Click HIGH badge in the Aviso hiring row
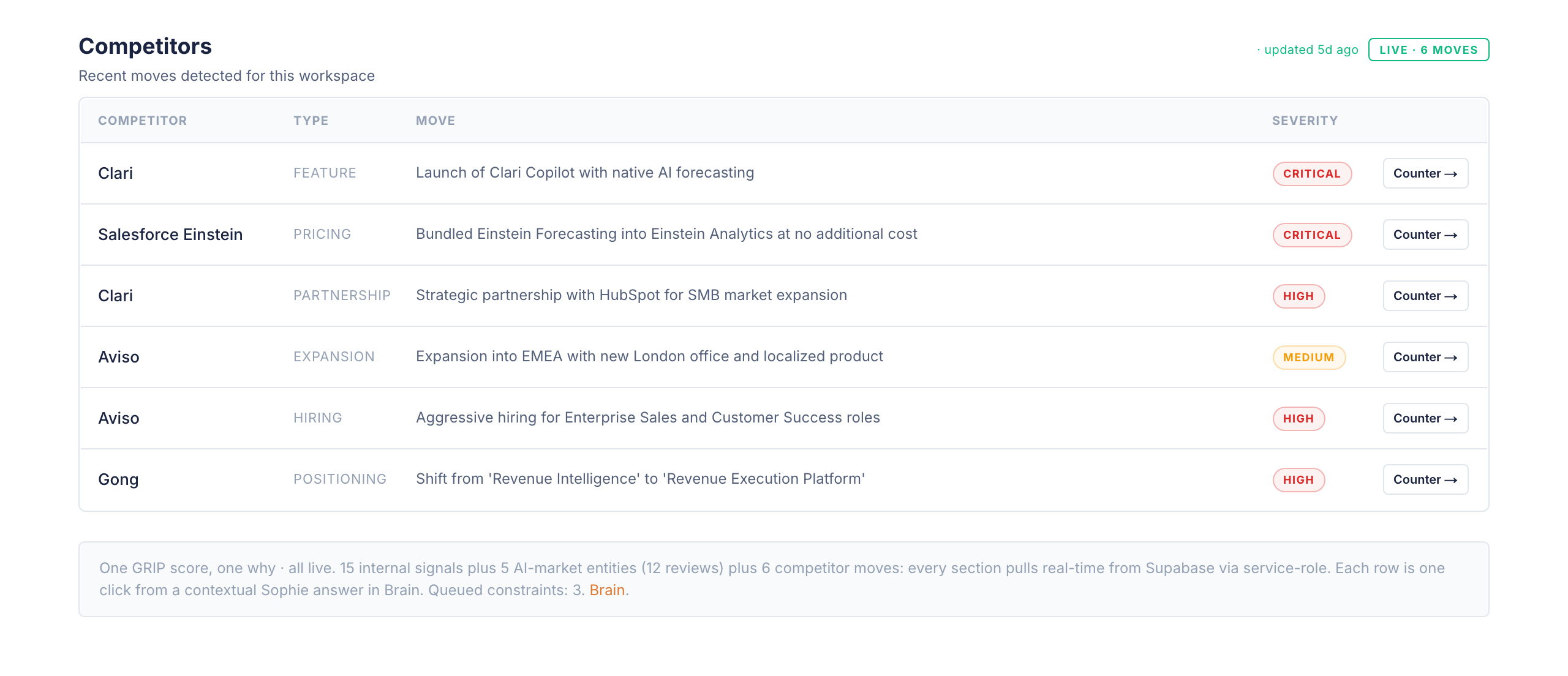Image resolution: width=1568 pixels, height=676 pixels. click(1298, 419)
